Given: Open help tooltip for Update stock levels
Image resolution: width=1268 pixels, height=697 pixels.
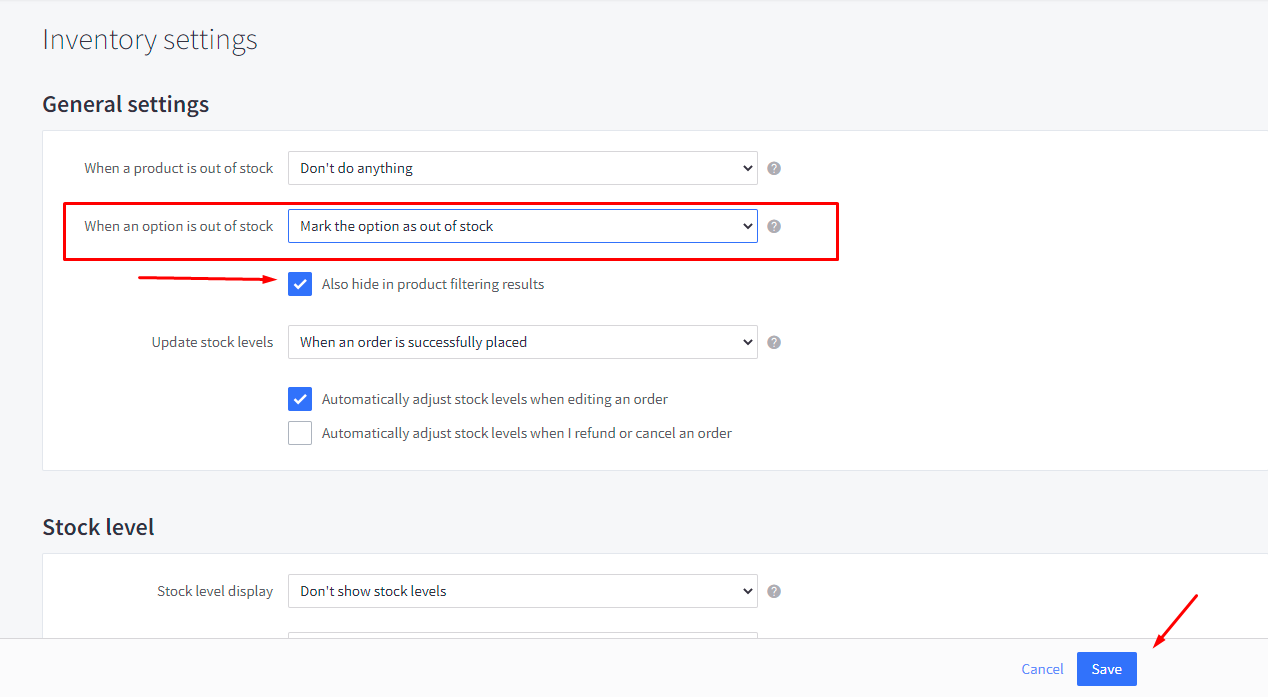Looking at the screenshot, I should (x=774, y=342).
